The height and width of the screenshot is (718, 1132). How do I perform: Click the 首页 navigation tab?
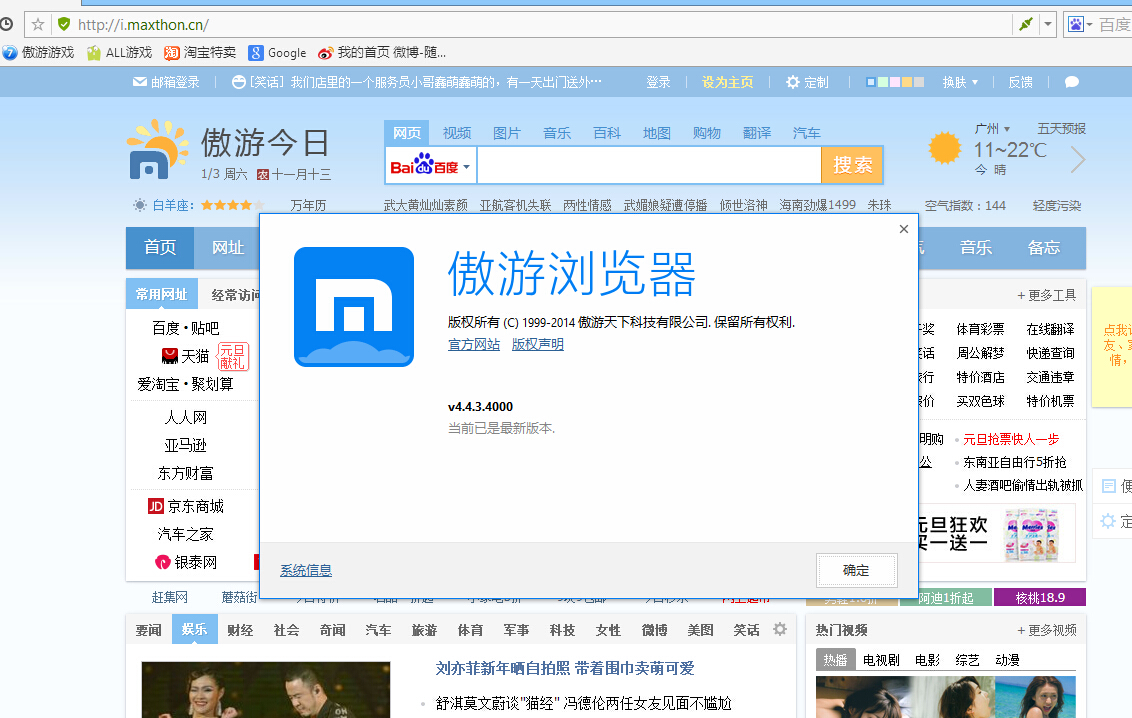click(x=160, y=248)
